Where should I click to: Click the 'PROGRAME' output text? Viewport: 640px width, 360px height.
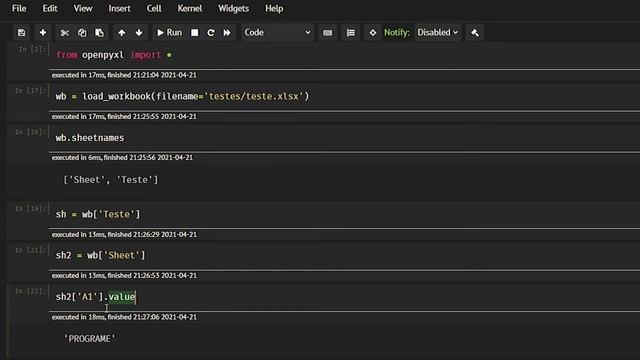[90, 339]
